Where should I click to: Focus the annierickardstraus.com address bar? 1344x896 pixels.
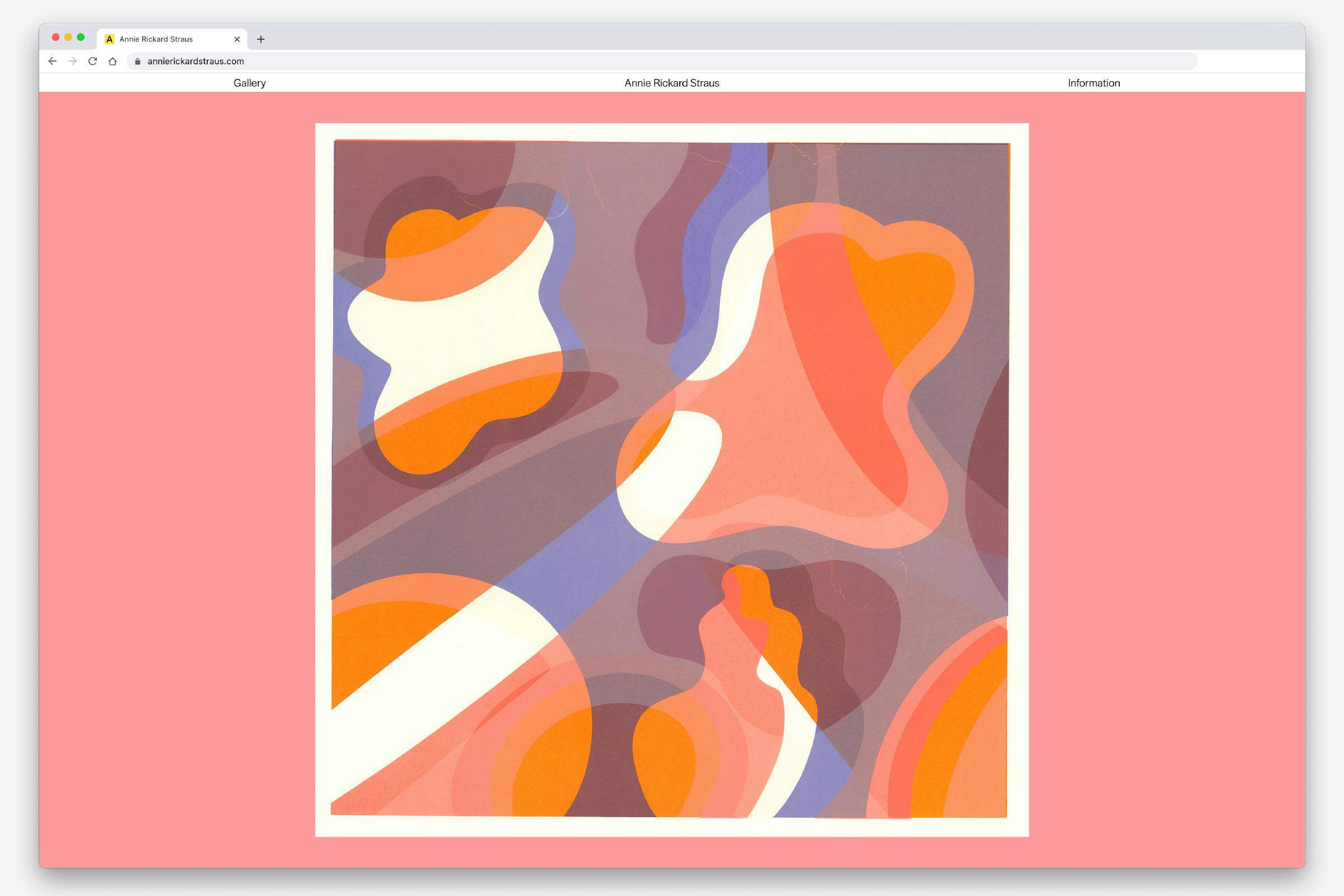click(662, 61)
